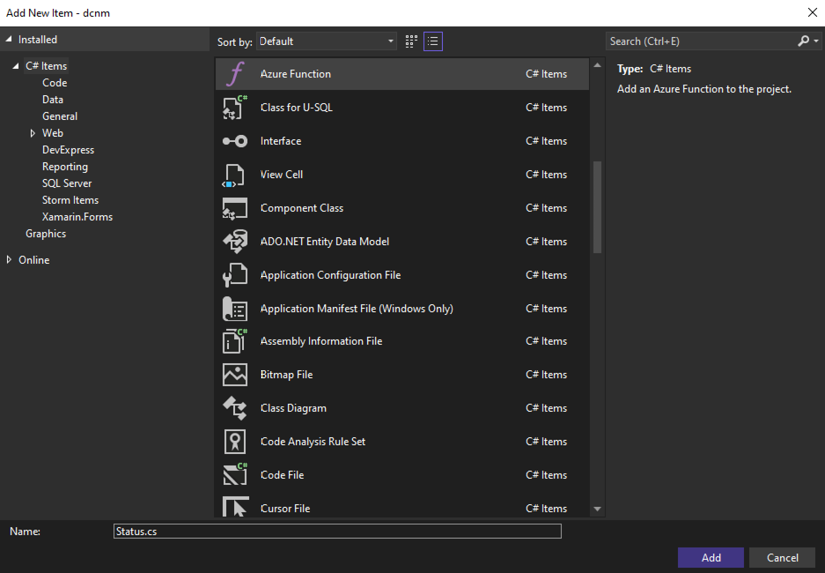The height and width of the screenshot is (573, 825).
Task: Select the View Cell template name
Action: (281, 175)
